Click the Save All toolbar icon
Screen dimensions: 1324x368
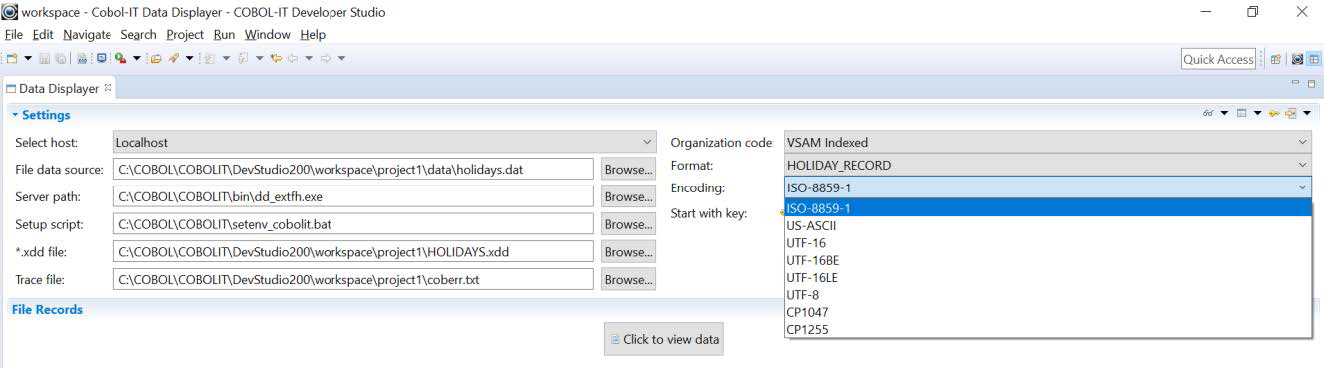(x=61, y=58)
